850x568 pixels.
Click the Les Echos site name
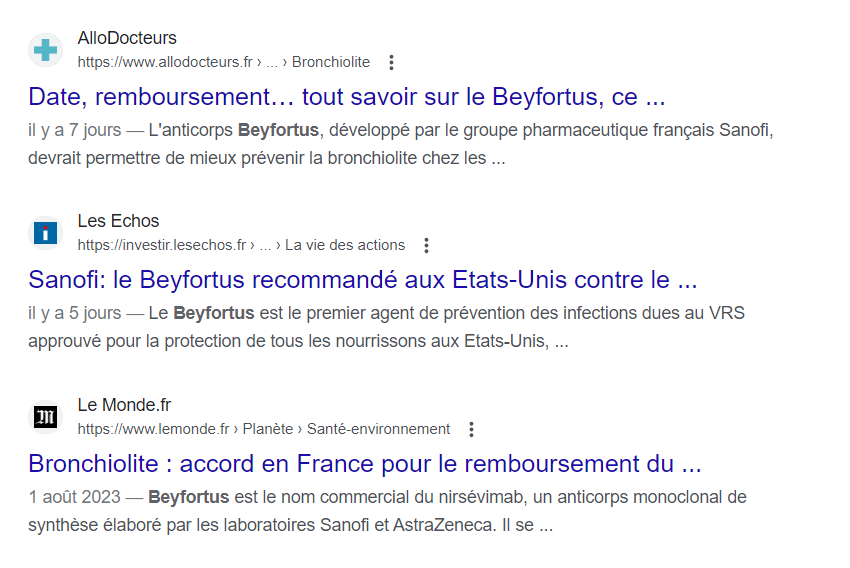pos(118,221)
